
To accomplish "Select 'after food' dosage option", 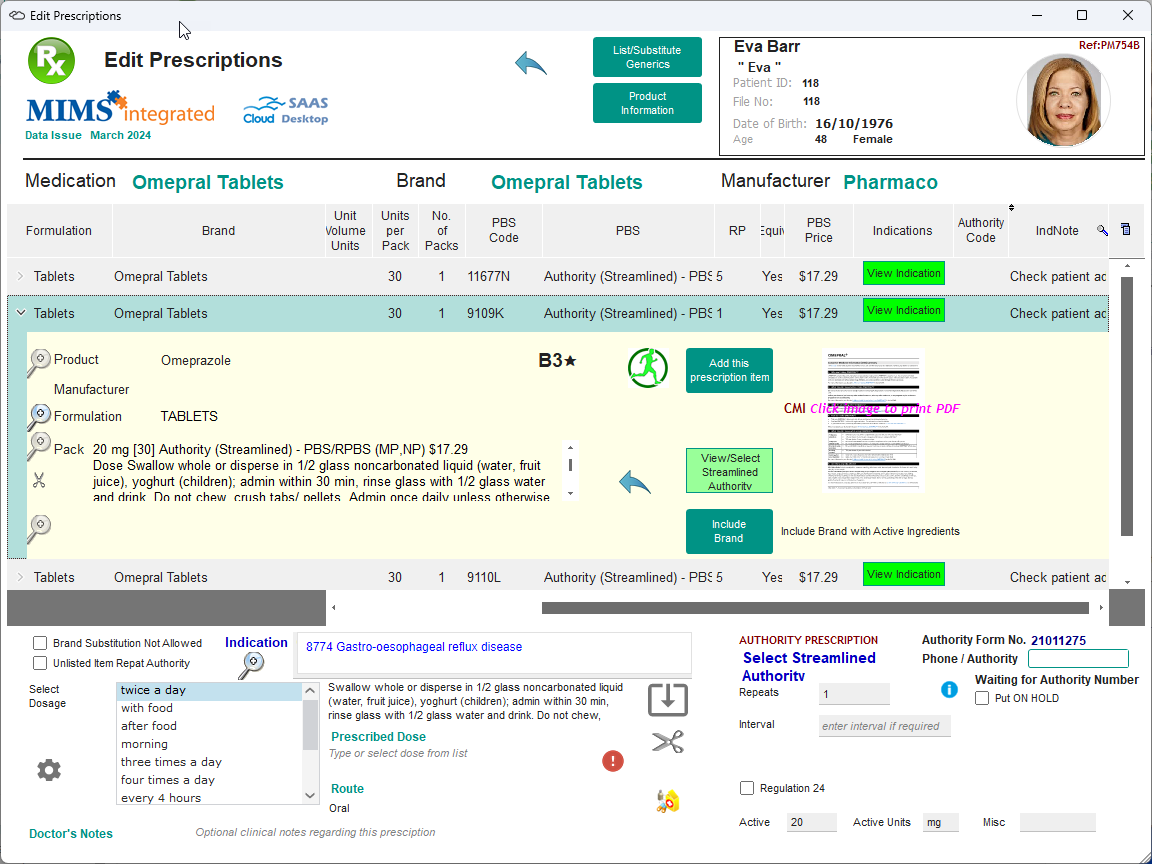I will [x=209, y=726].
